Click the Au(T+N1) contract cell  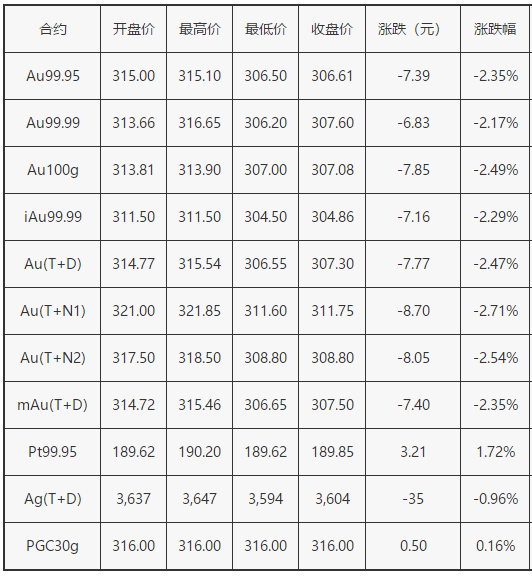coord(52,311)
